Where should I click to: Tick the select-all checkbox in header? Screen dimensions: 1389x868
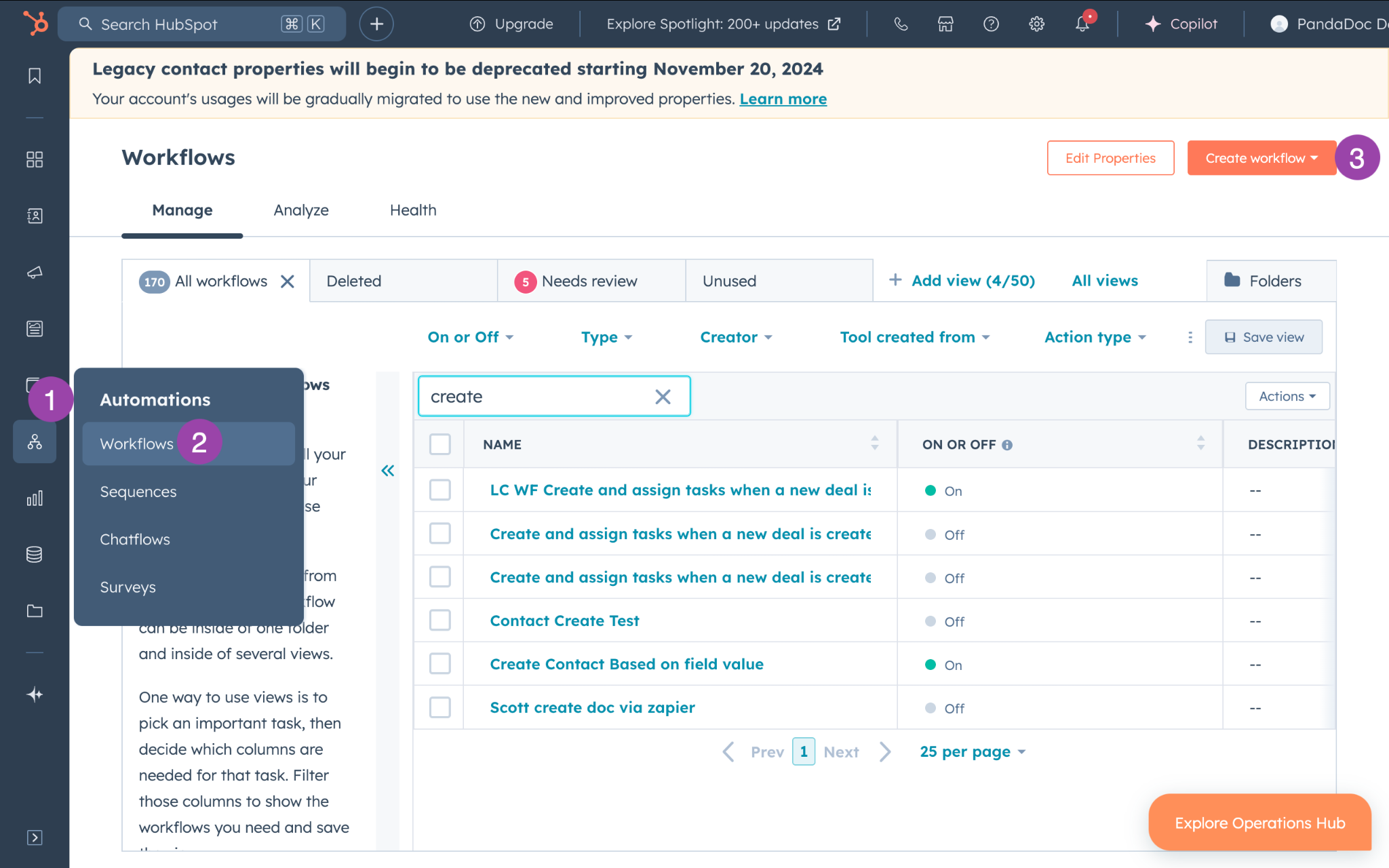(440, 444)
